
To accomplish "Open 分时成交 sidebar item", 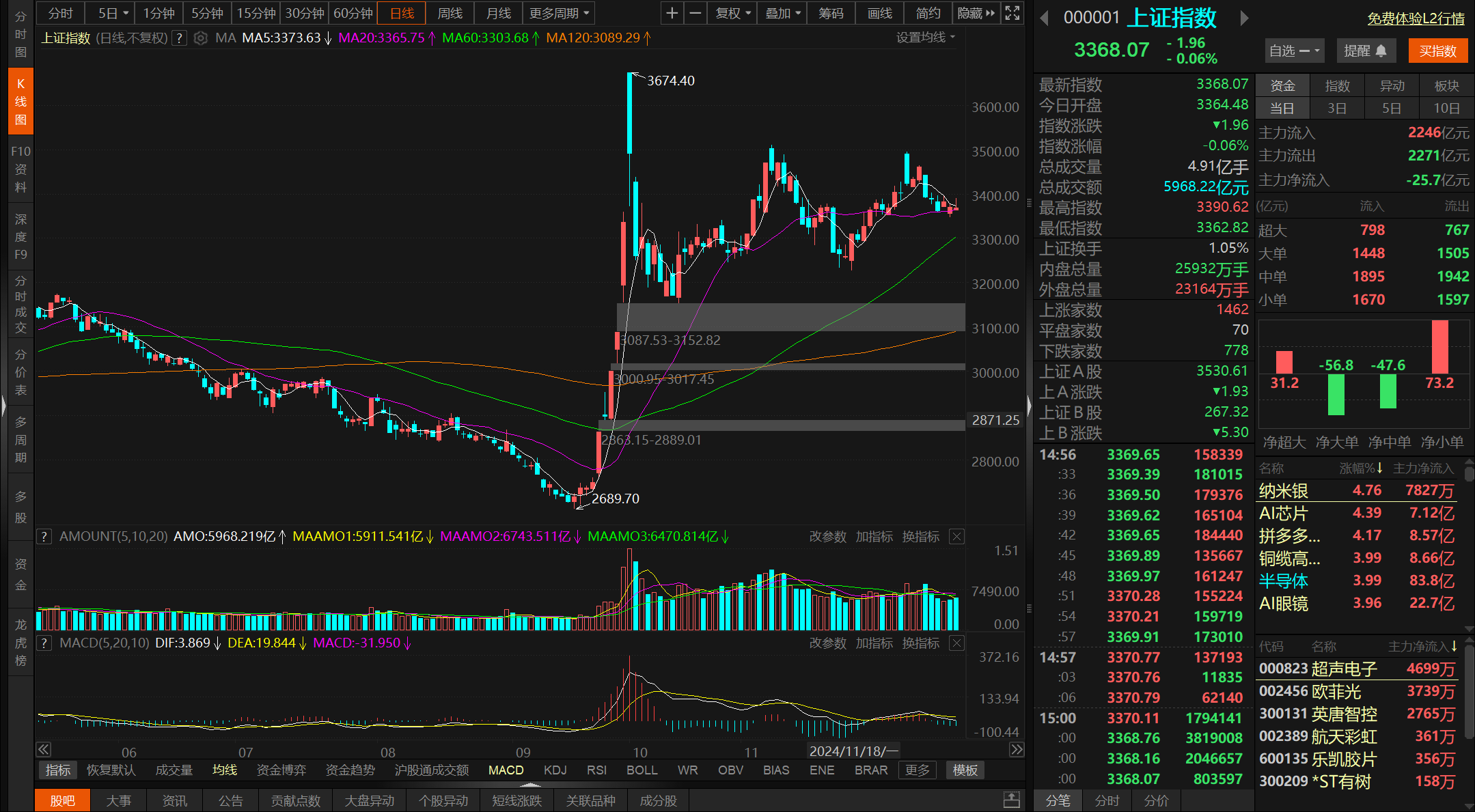I will 20,305.
